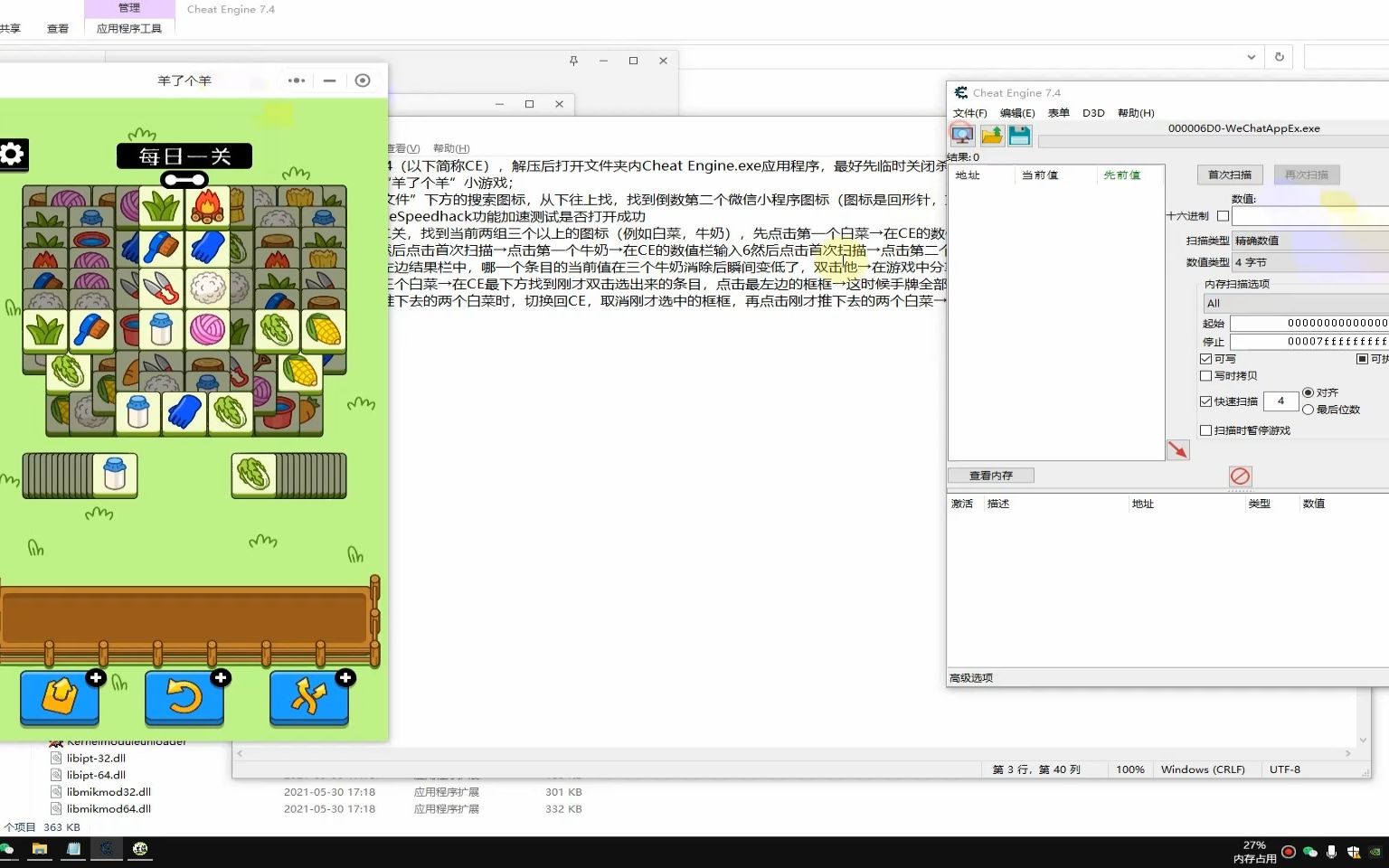
Task: Toggle the 写时拷贝 checkbox
Action: pyautogui.click(x=1206, y=375)
